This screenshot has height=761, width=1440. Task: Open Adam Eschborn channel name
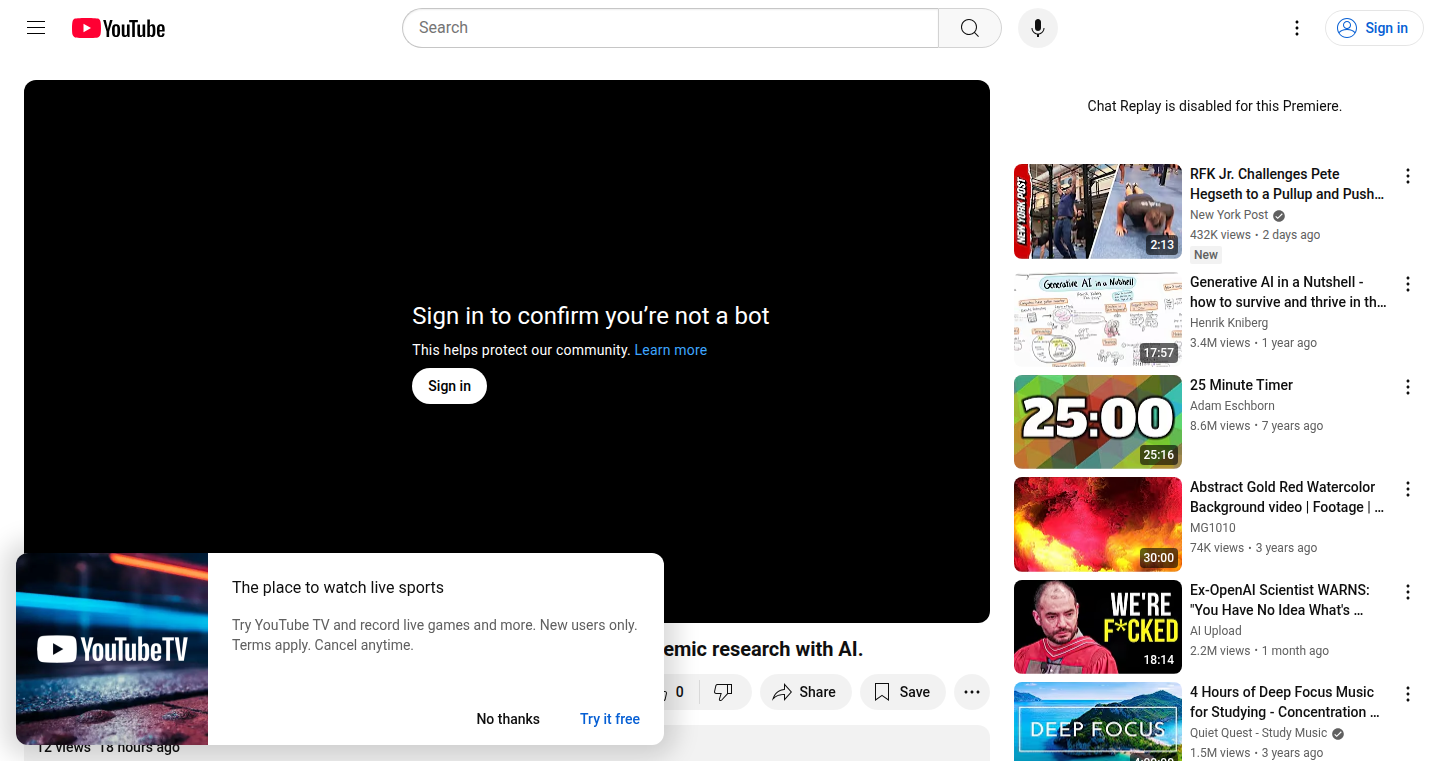click(1232, 406)
